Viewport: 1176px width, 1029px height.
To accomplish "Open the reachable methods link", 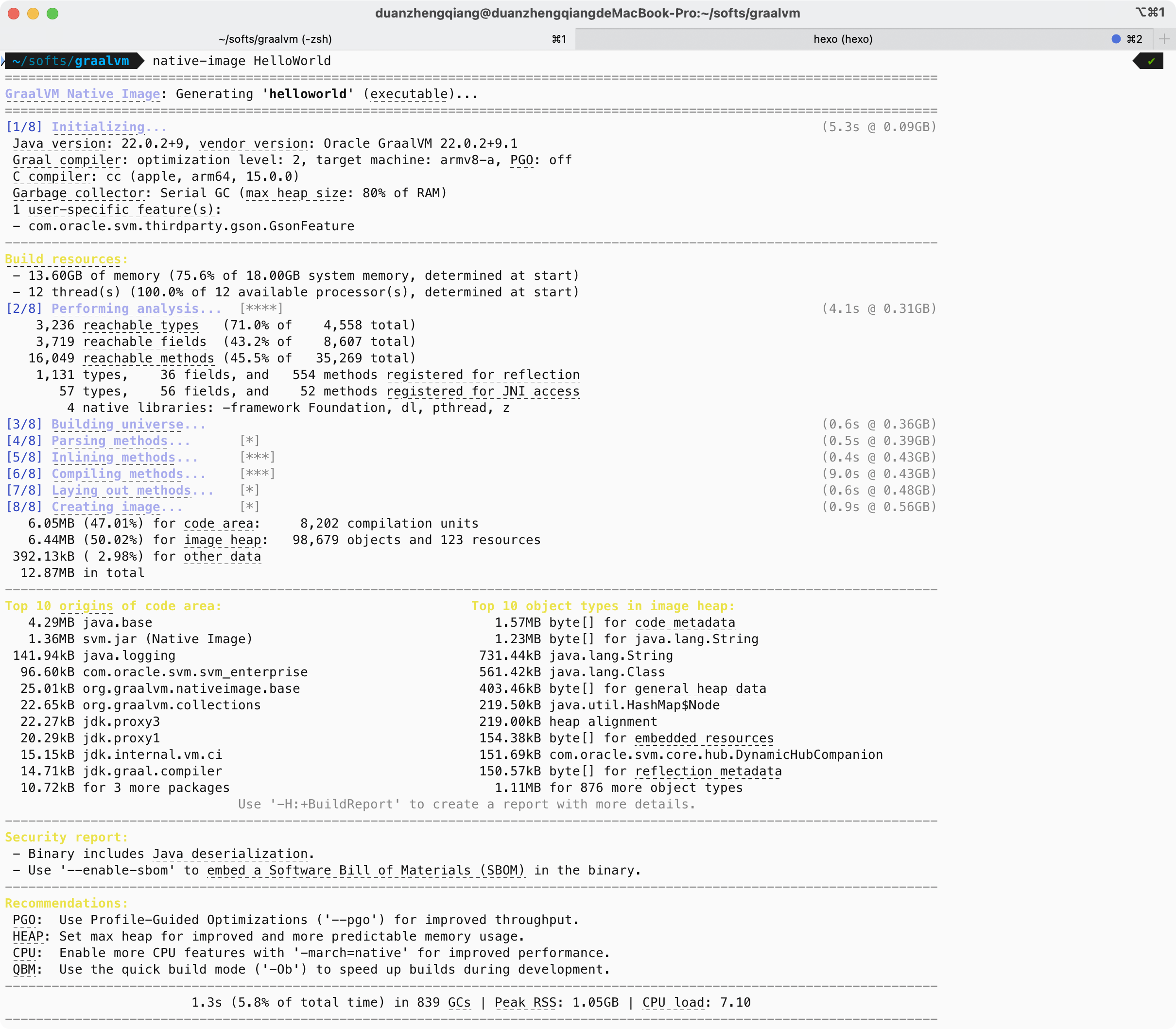I will pyautogui.click(x=148, y=359).
